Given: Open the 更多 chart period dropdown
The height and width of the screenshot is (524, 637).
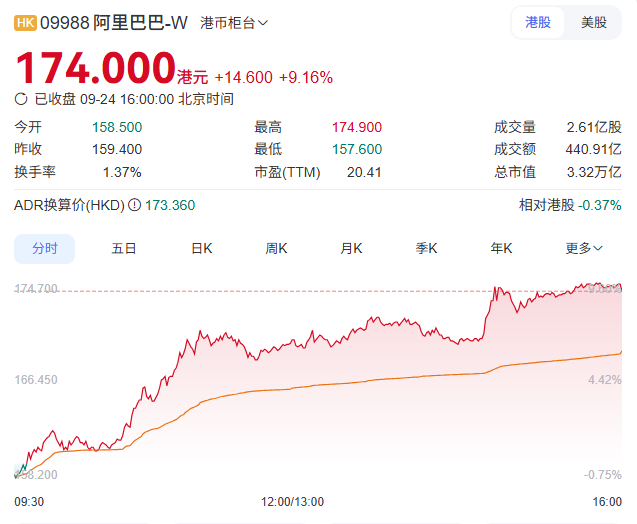Looking at the screenshot, I should pos(584,248).
